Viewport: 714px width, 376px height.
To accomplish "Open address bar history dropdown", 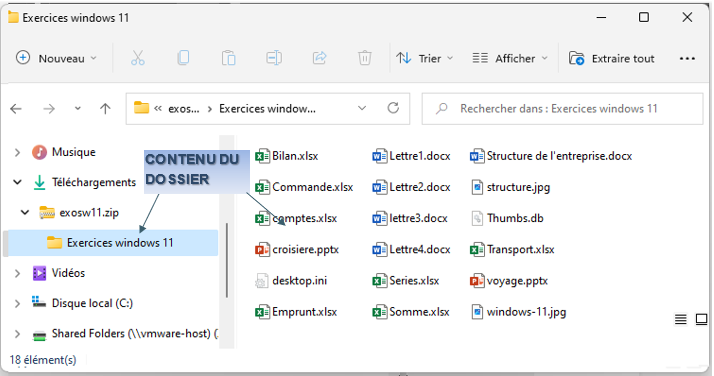I will [362, 108].
